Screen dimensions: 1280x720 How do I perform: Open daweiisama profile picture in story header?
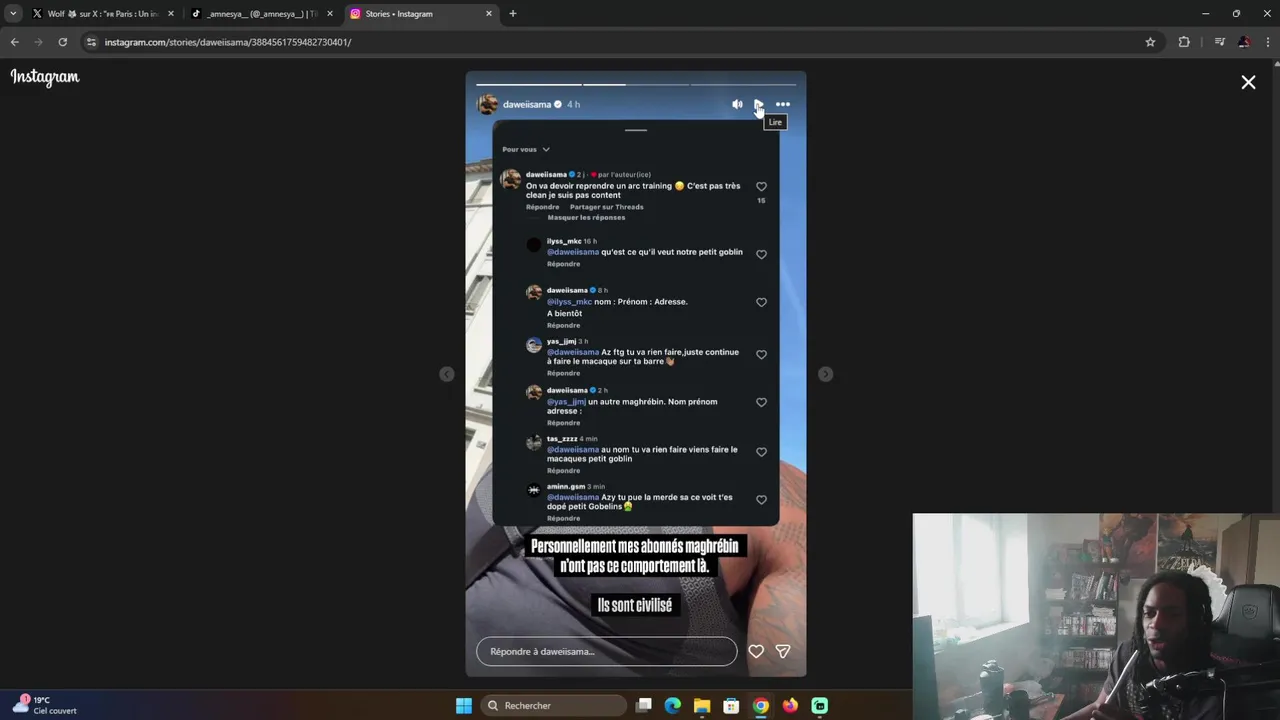coord(488,104)
